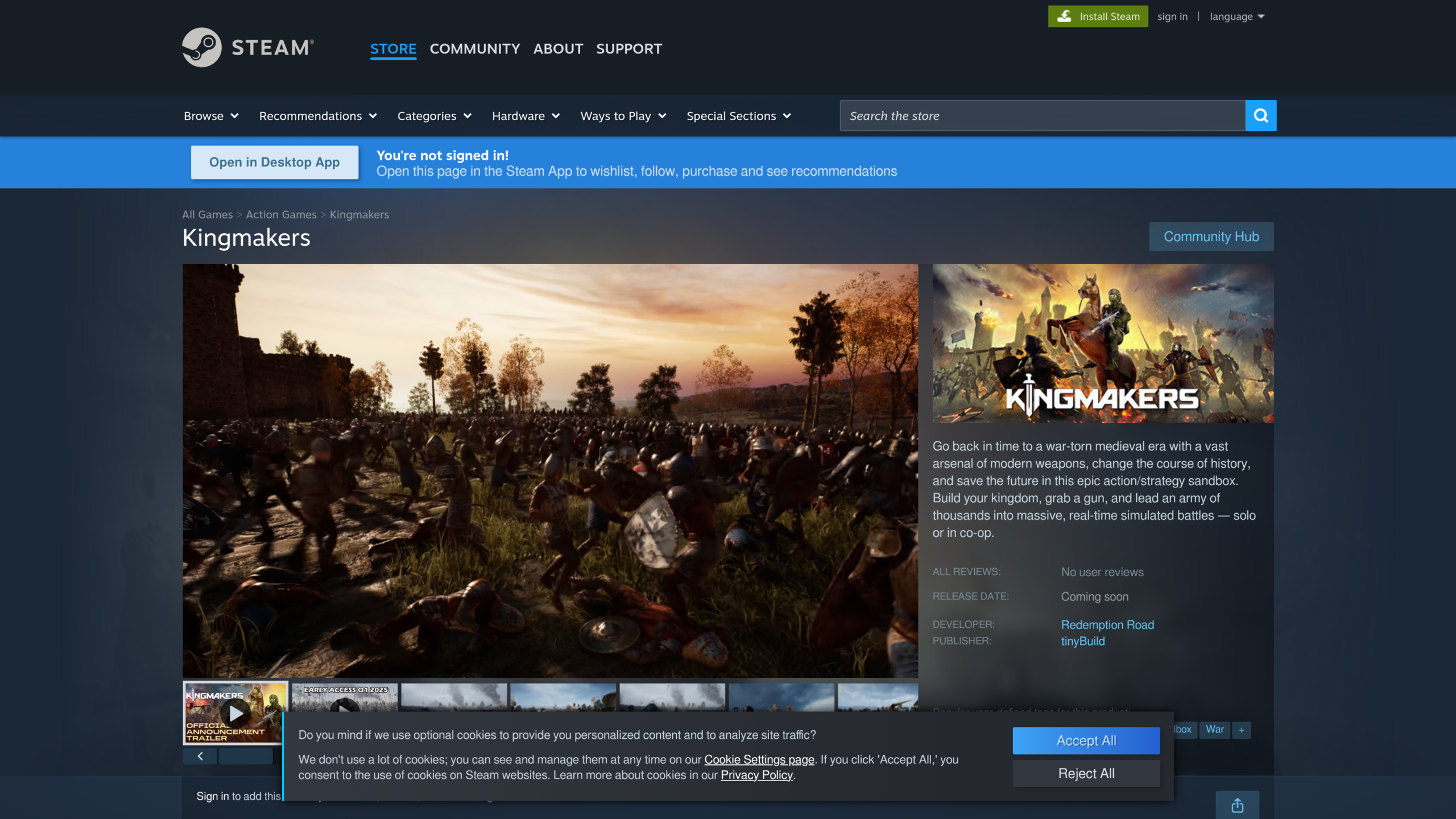Viewport: 1456px width, 819px height.
Task: Click the main battle screenshot
Action: 550,470
